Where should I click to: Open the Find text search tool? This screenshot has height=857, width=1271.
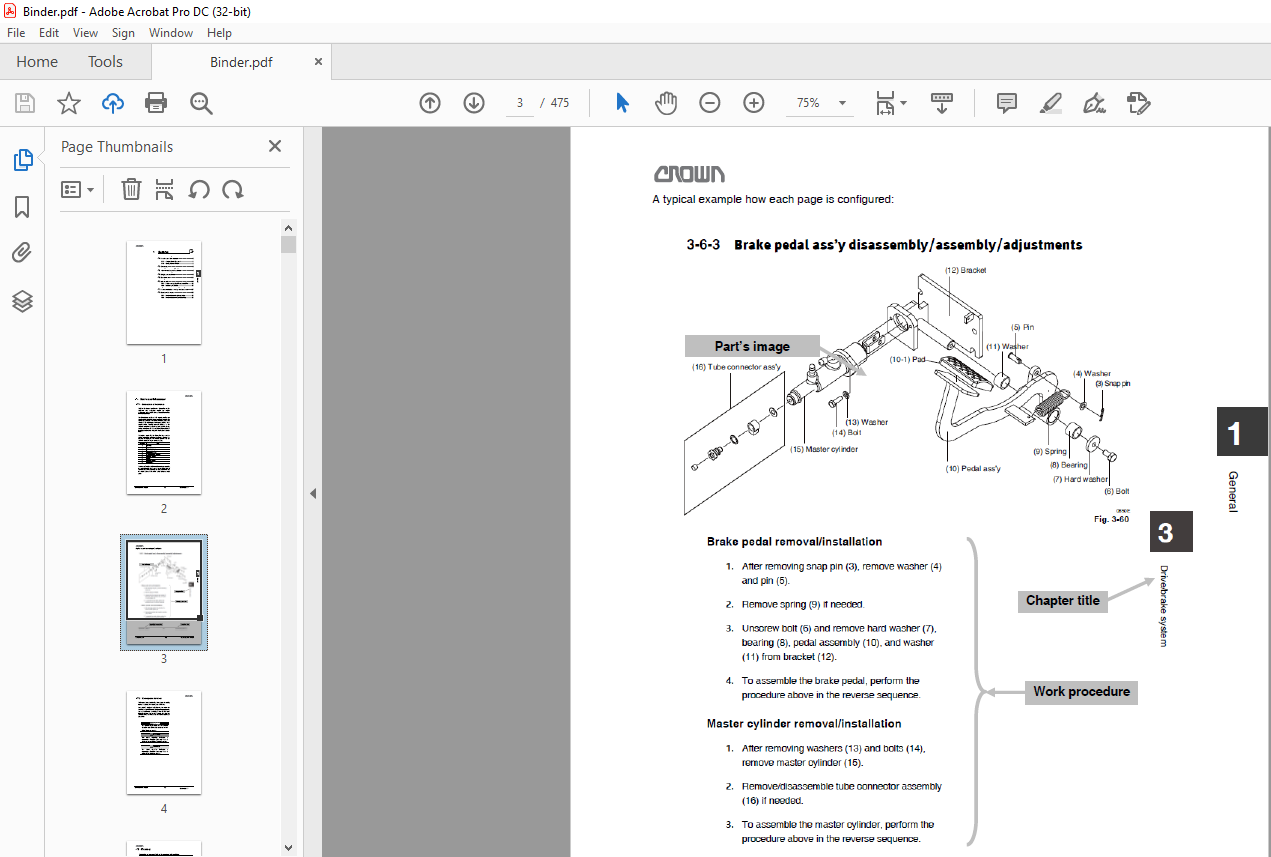tap(201, 103)
